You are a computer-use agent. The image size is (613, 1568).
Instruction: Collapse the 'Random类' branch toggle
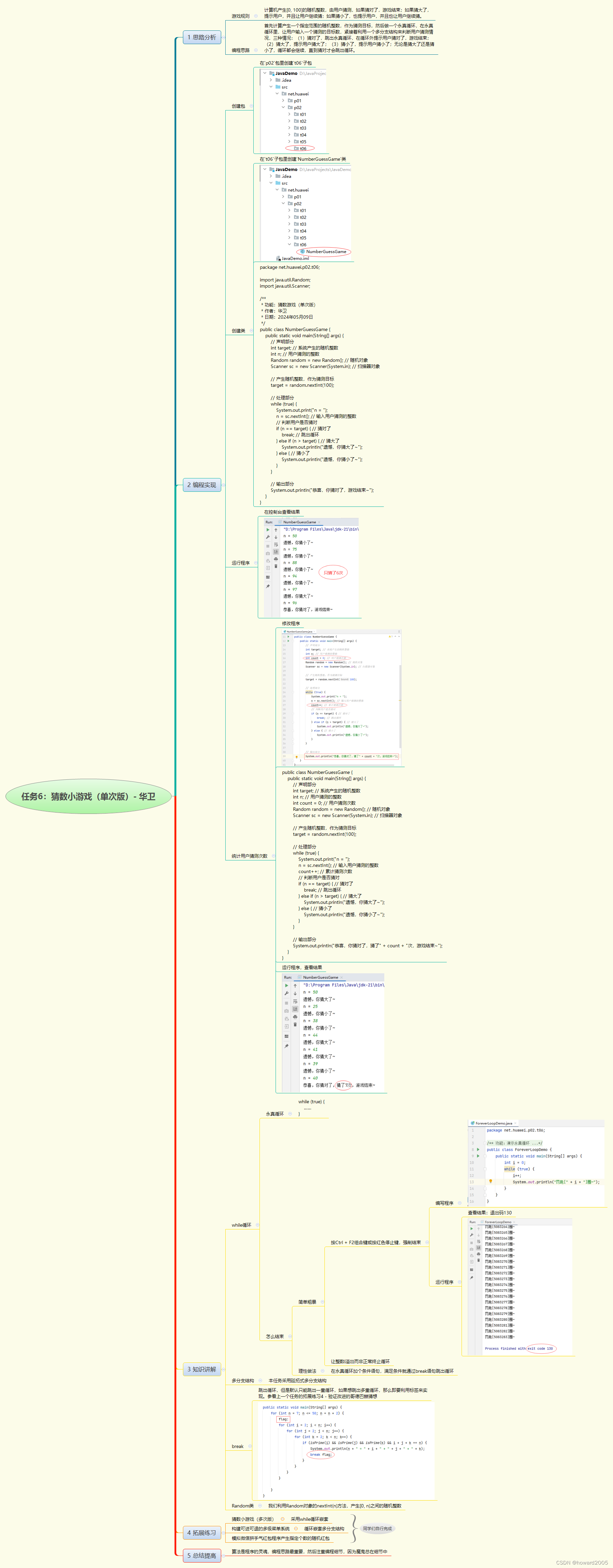tap(261, 1505)
